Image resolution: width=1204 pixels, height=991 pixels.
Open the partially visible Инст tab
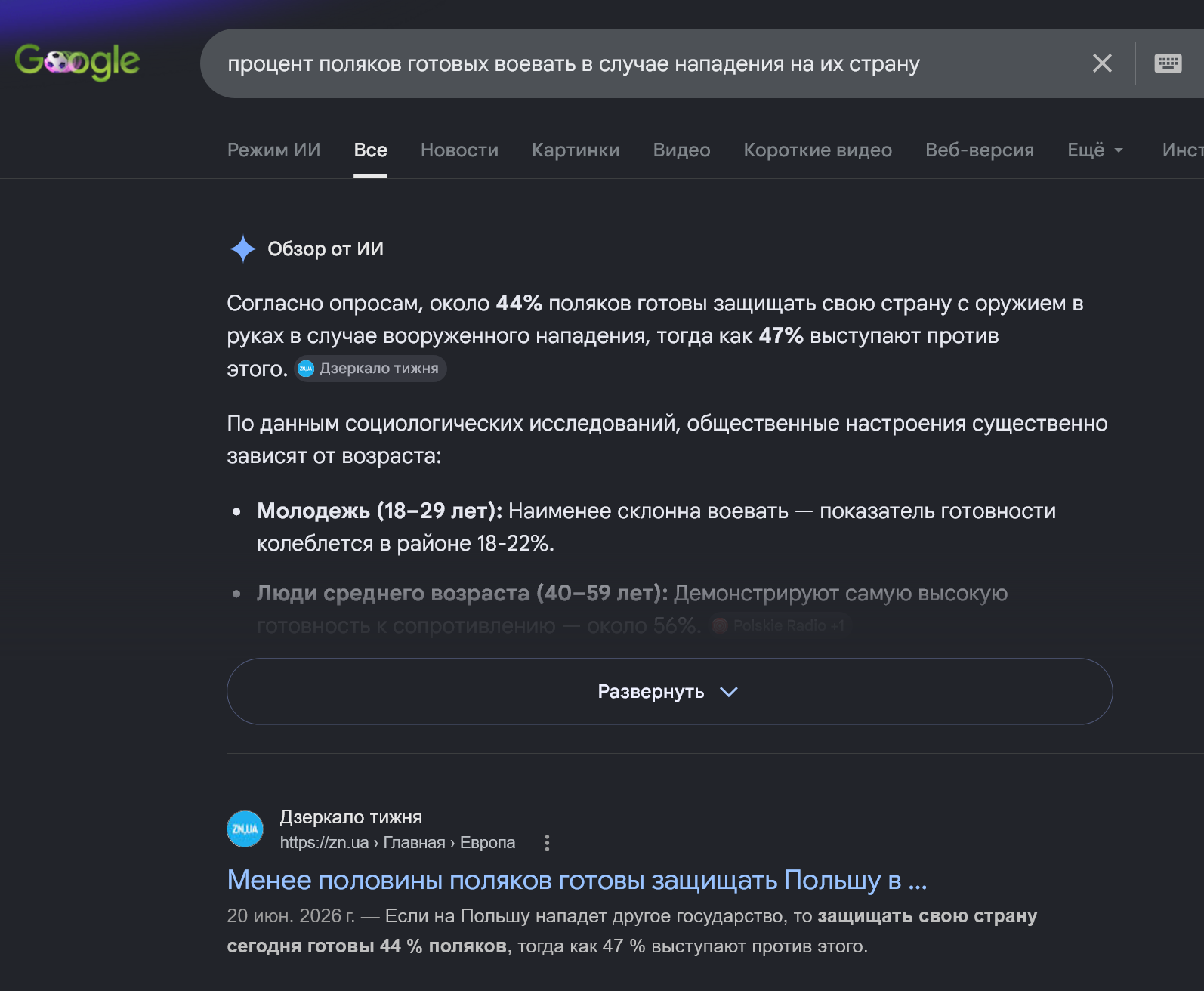click(x=1183, y=150)
